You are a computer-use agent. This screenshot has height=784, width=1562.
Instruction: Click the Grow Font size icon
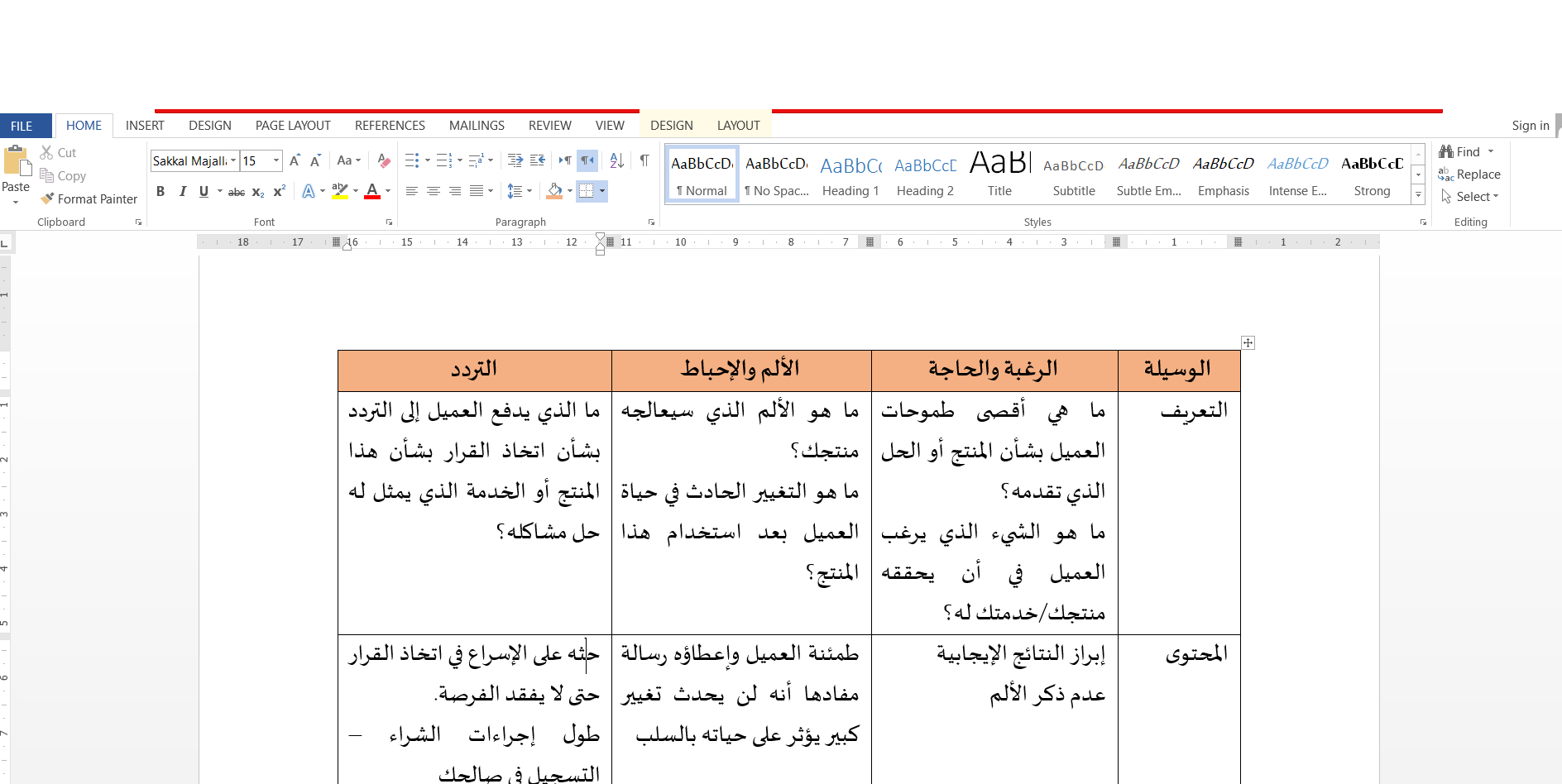295,160
